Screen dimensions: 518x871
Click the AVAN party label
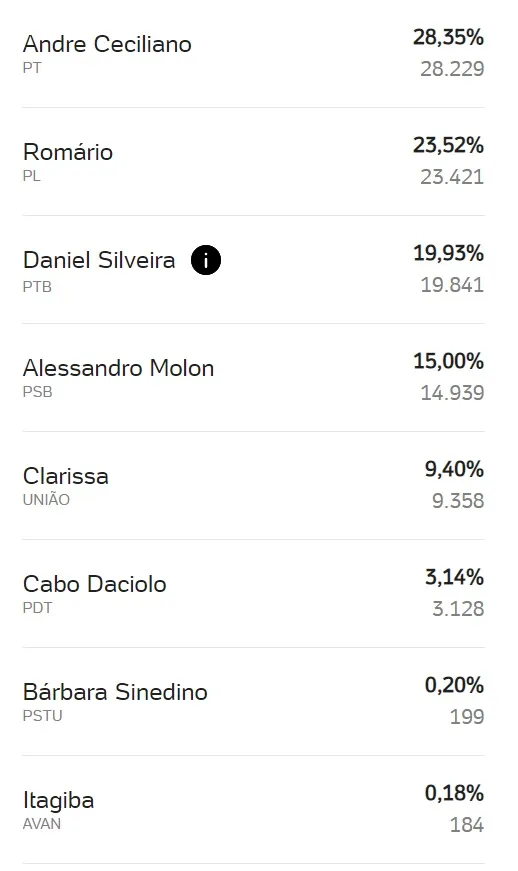[x=42, y=823]
